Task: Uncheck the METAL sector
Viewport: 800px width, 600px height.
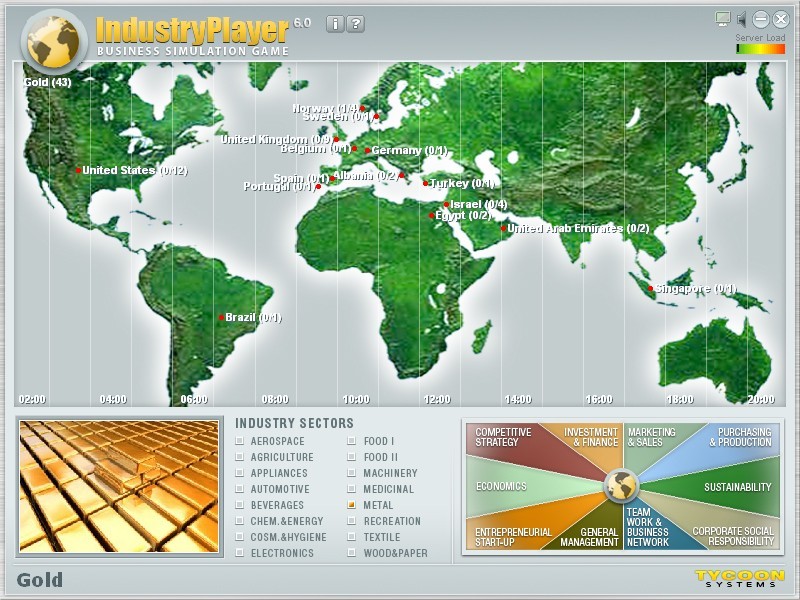Action: 350,505
